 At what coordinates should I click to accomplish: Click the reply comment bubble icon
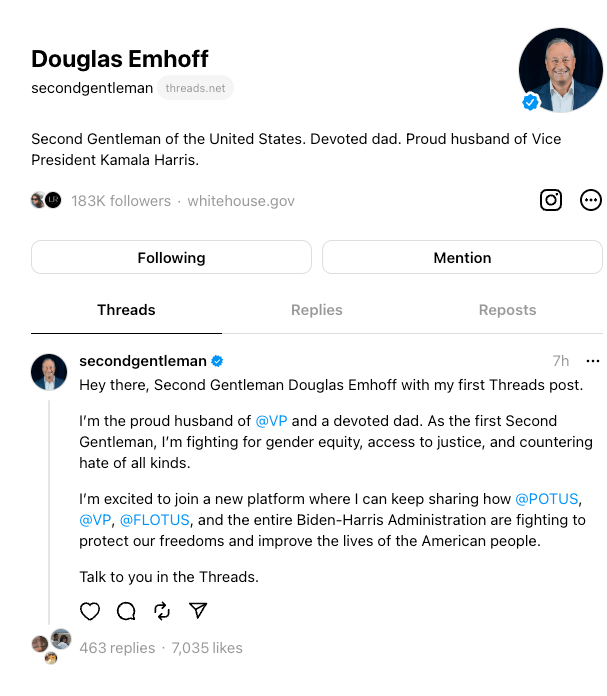click(x=126, y=611)
